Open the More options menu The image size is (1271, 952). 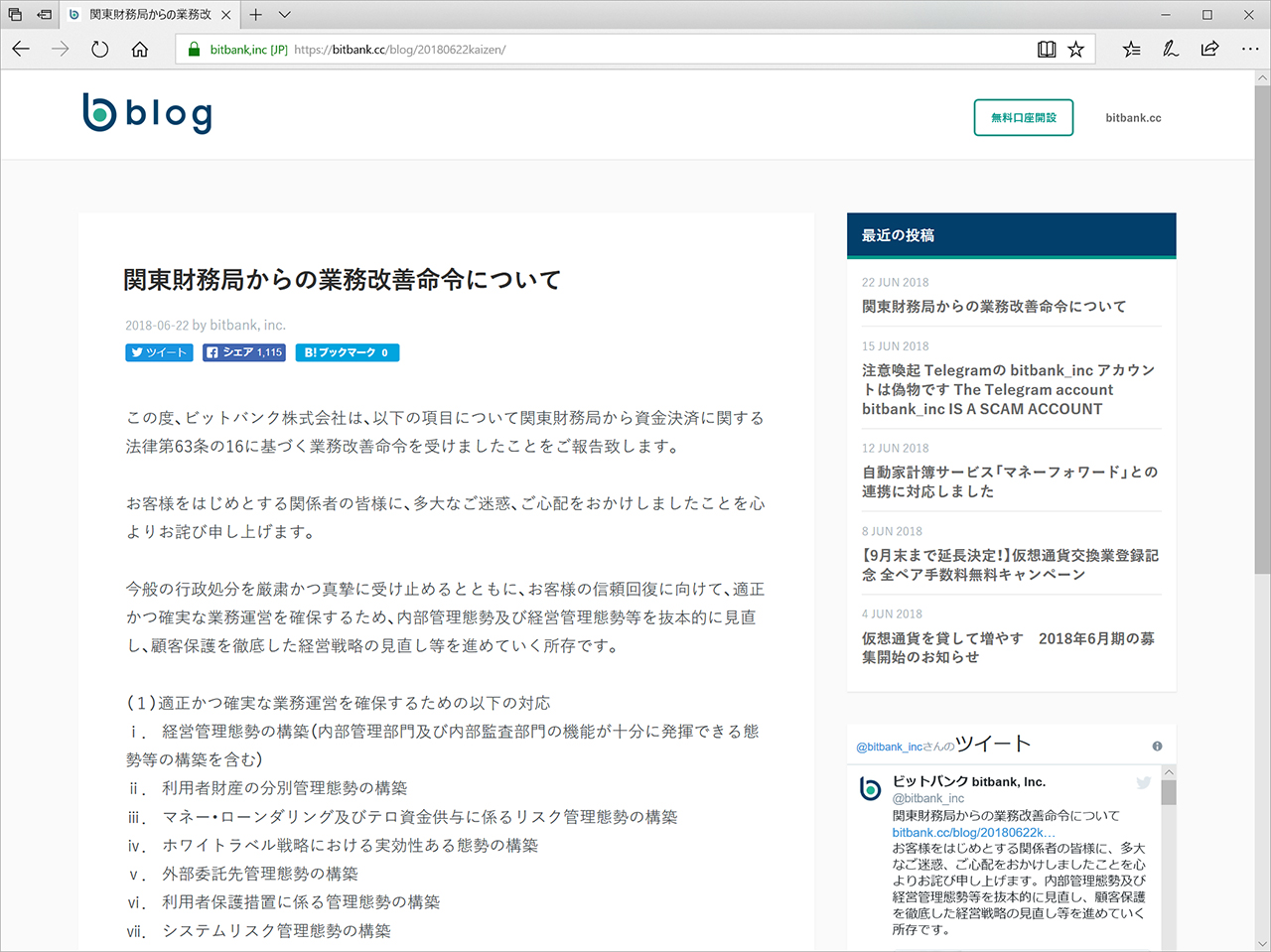coord(1249,48)
